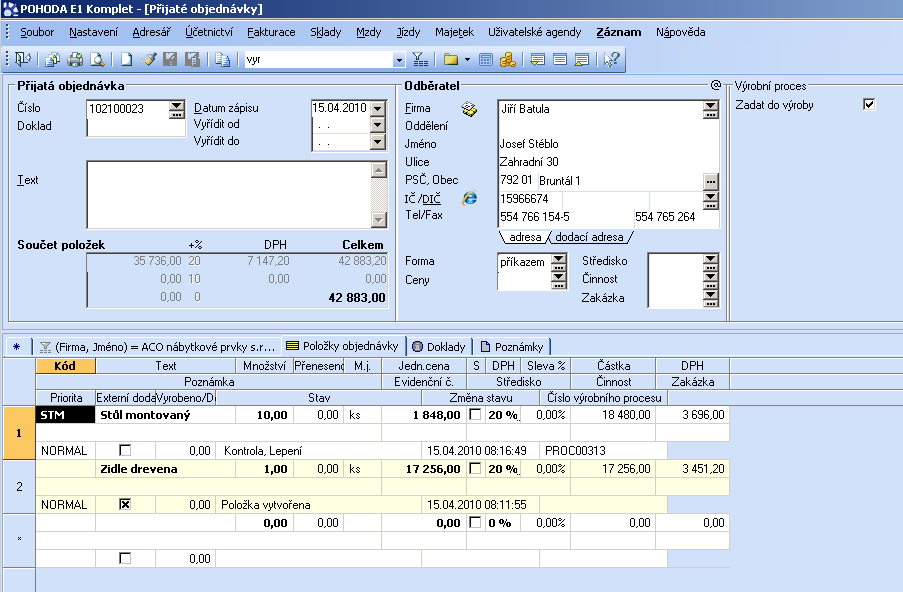Click the Jedn.cena column header
This screenshot has width=903, height=592.
tap(424, 366)
